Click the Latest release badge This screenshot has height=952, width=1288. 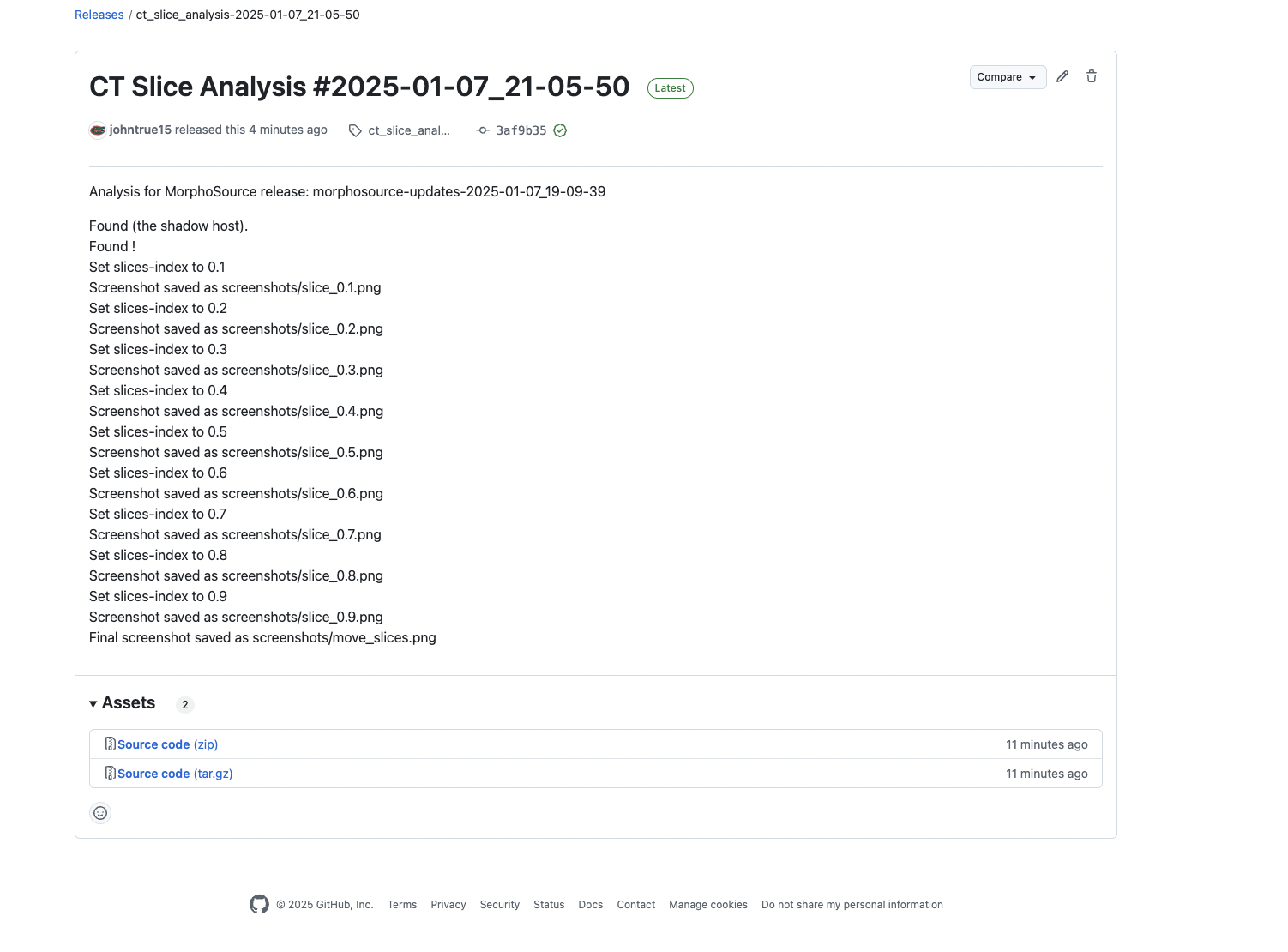click(x=670, y=88)
